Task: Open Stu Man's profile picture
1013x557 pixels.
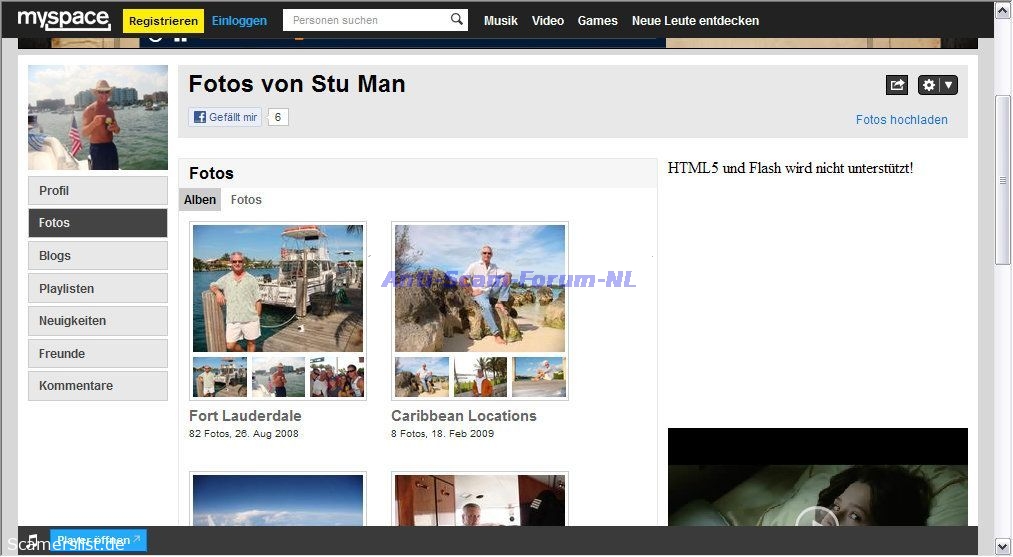Action: click(98, 118)
